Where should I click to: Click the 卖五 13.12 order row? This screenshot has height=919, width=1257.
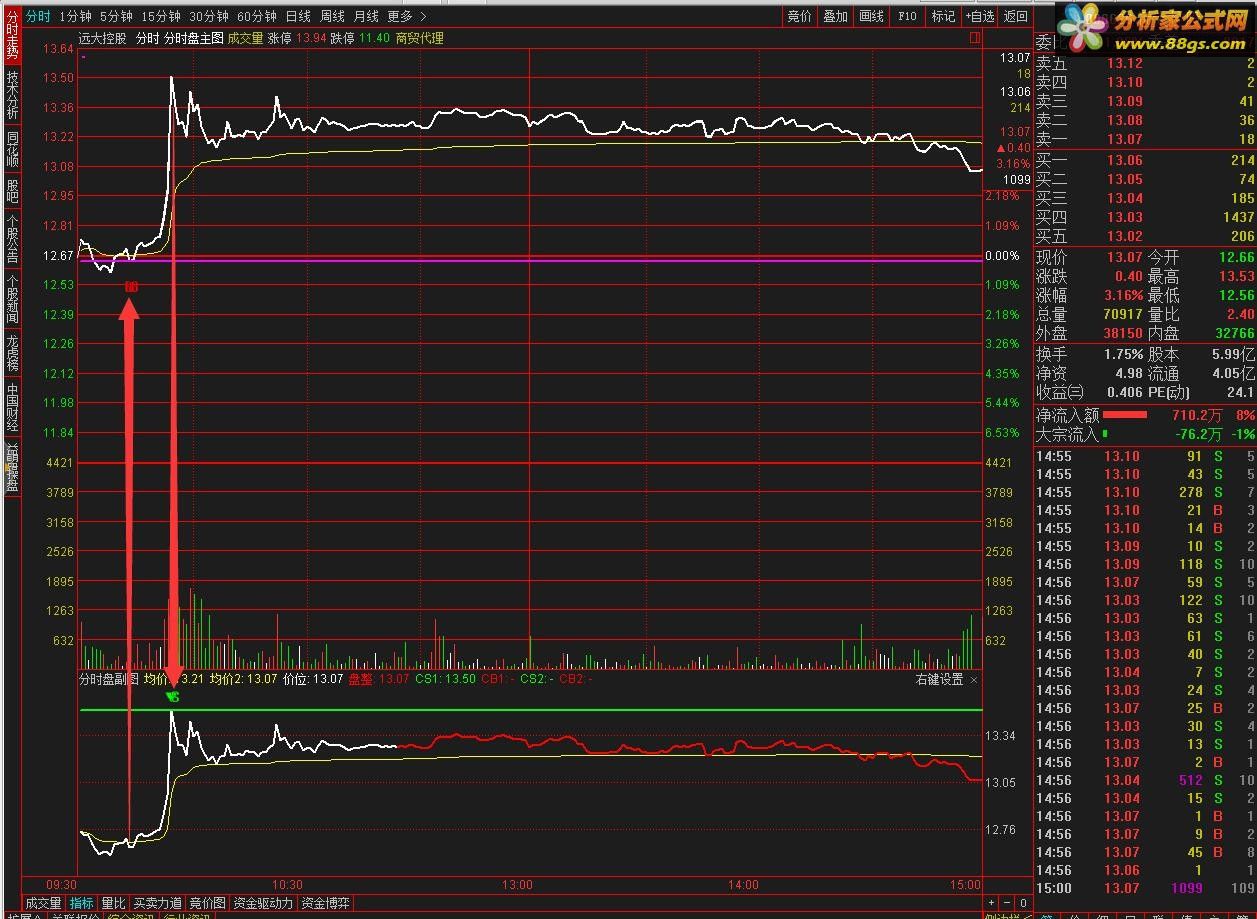(1145, 63)
